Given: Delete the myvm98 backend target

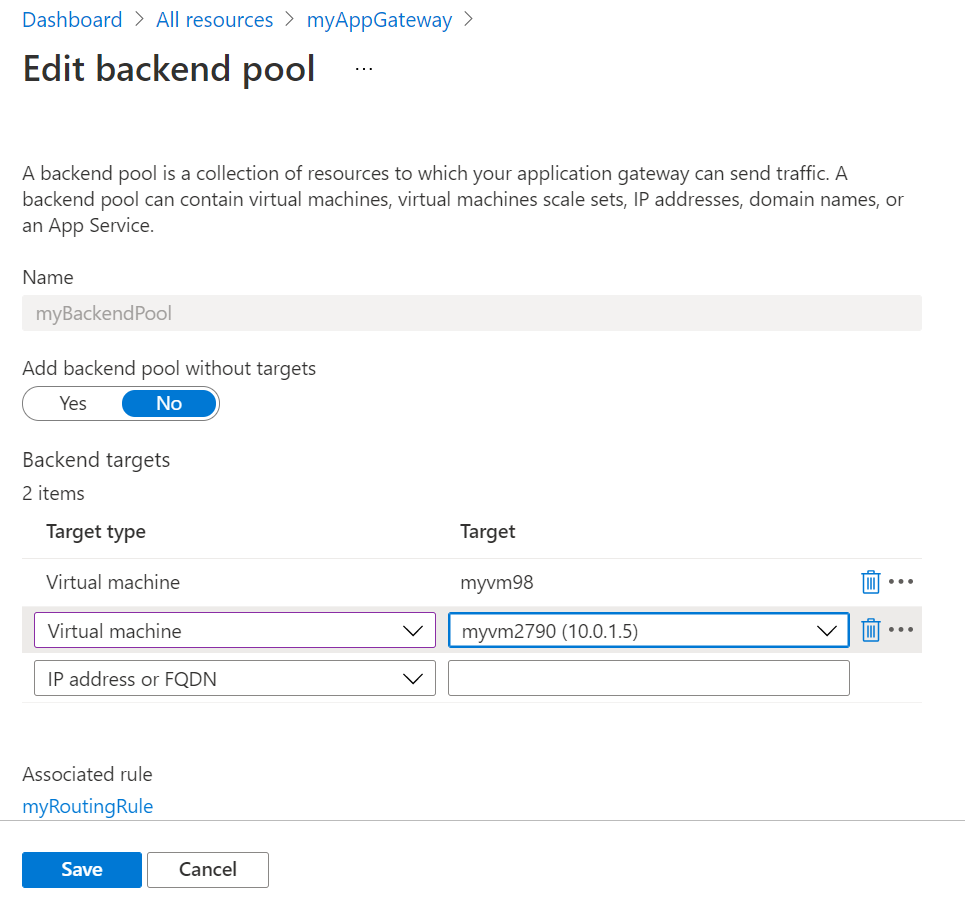Looking at the screenshot, I should pyautogui.click(x=870, y=582).
